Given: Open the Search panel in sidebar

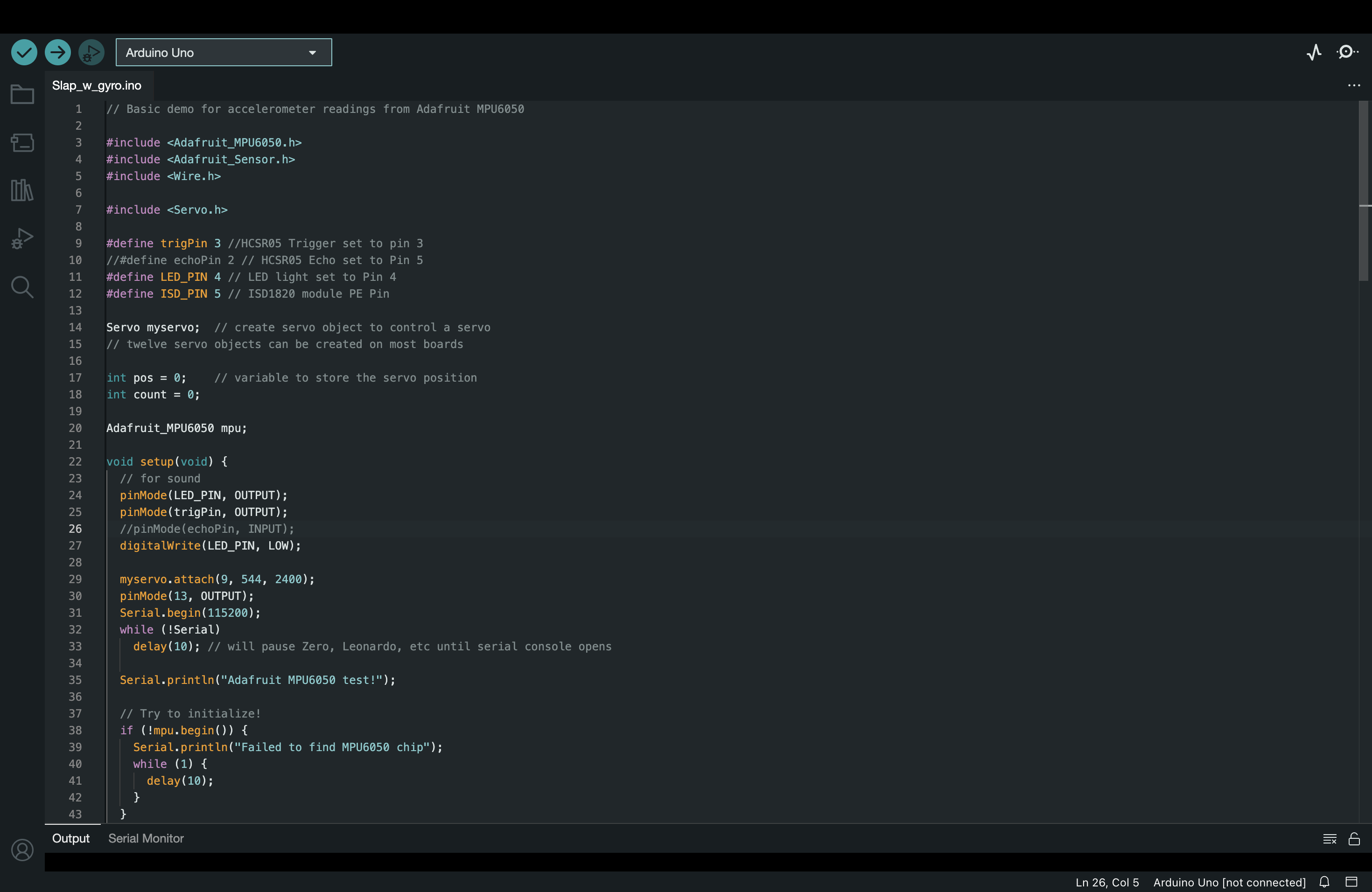Looking at the screenshot, I should point(22,286).
